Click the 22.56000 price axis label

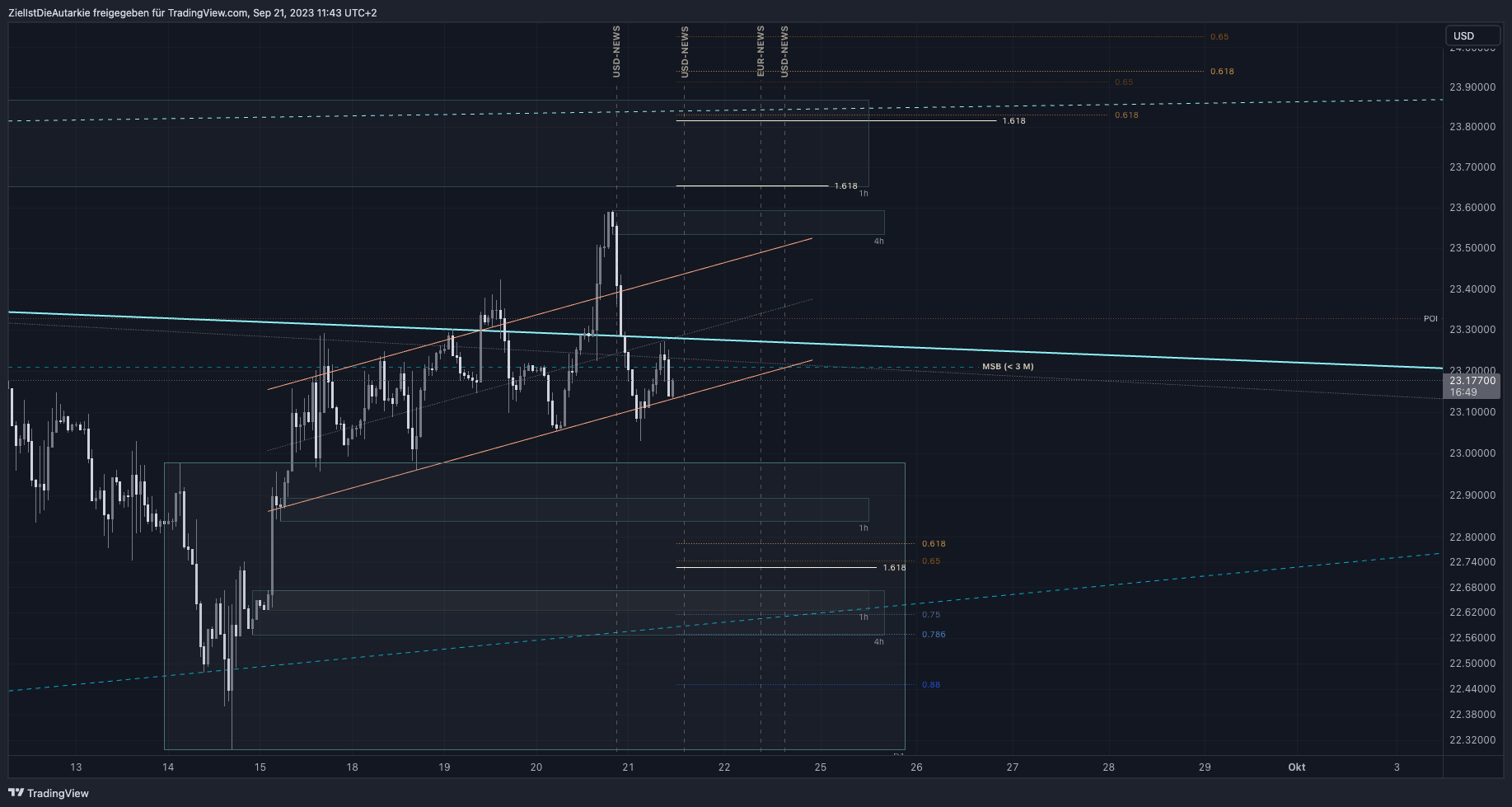(x=1472, y=637)
